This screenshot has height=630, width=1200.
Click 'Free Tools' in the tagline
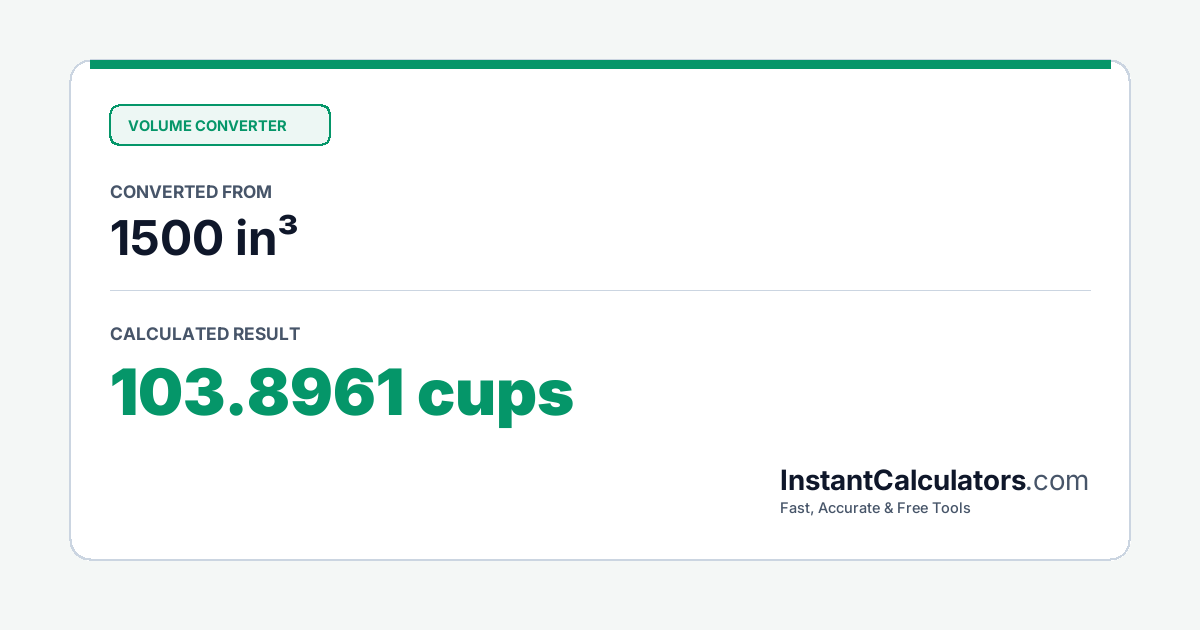[935, 508]
